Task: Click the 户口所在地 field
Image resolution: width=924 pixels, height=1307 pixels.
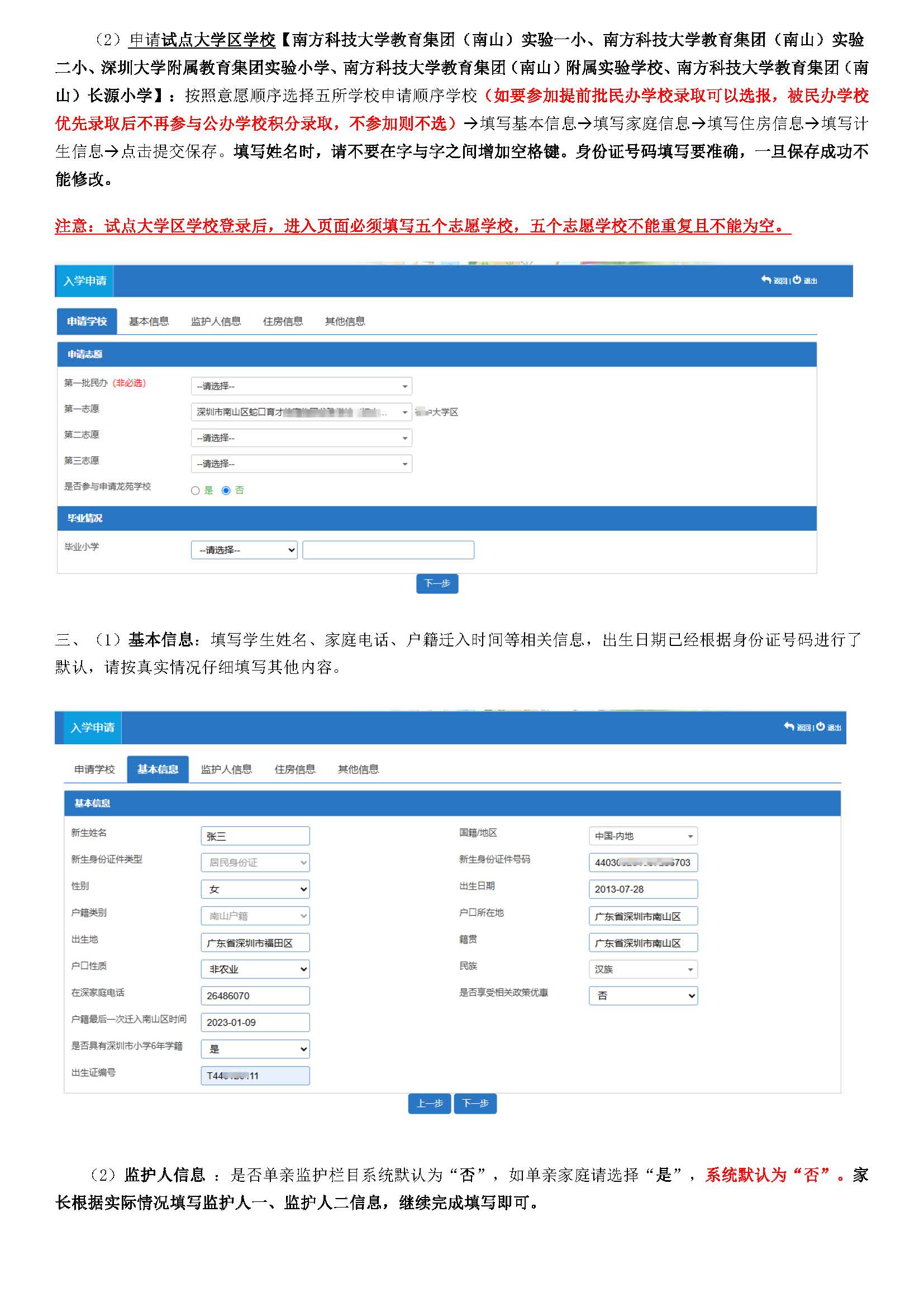Action: (643, 915)
